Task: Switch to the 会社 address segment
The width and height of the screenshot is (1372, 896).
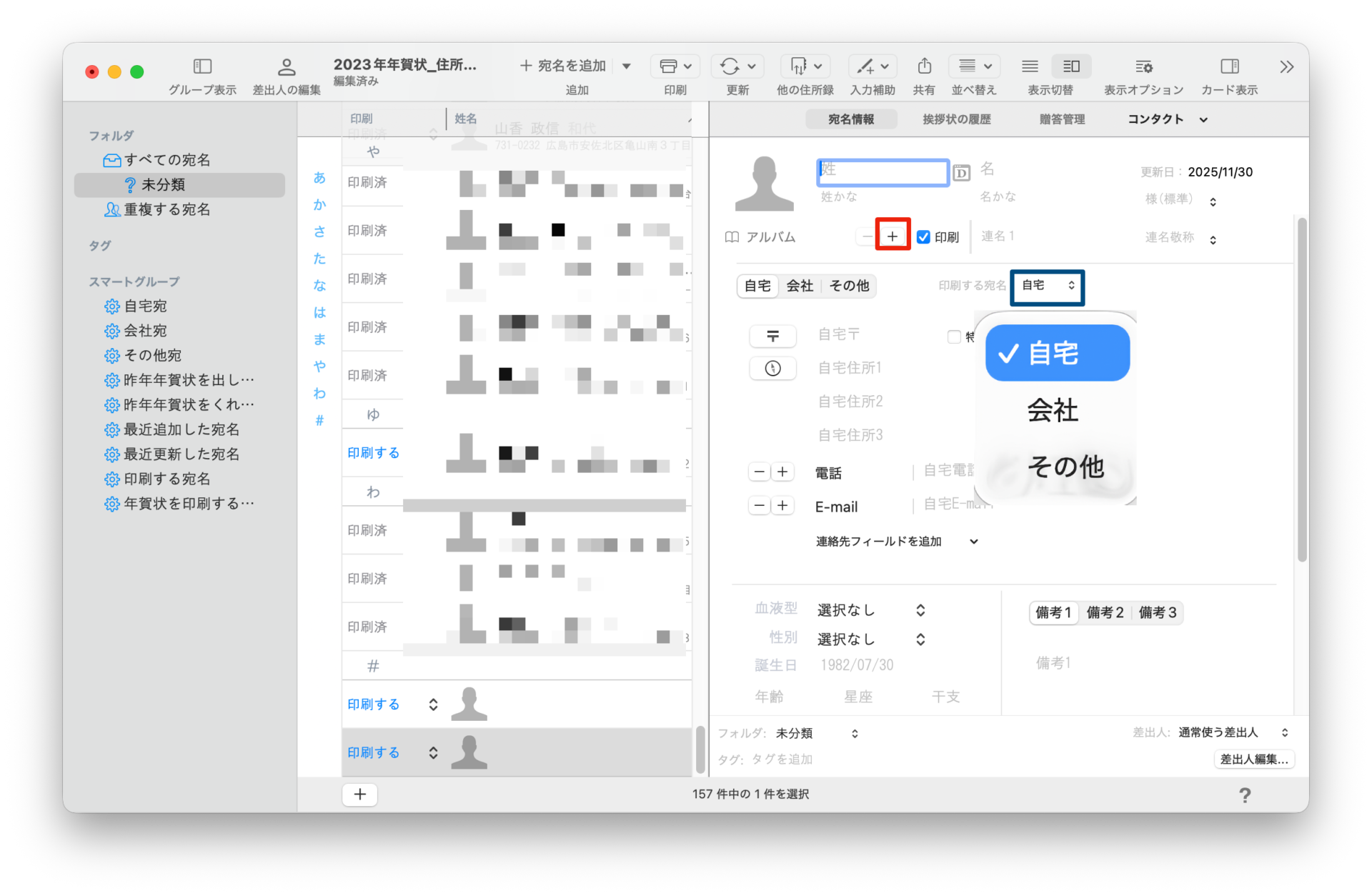Action: coord(800,286)
